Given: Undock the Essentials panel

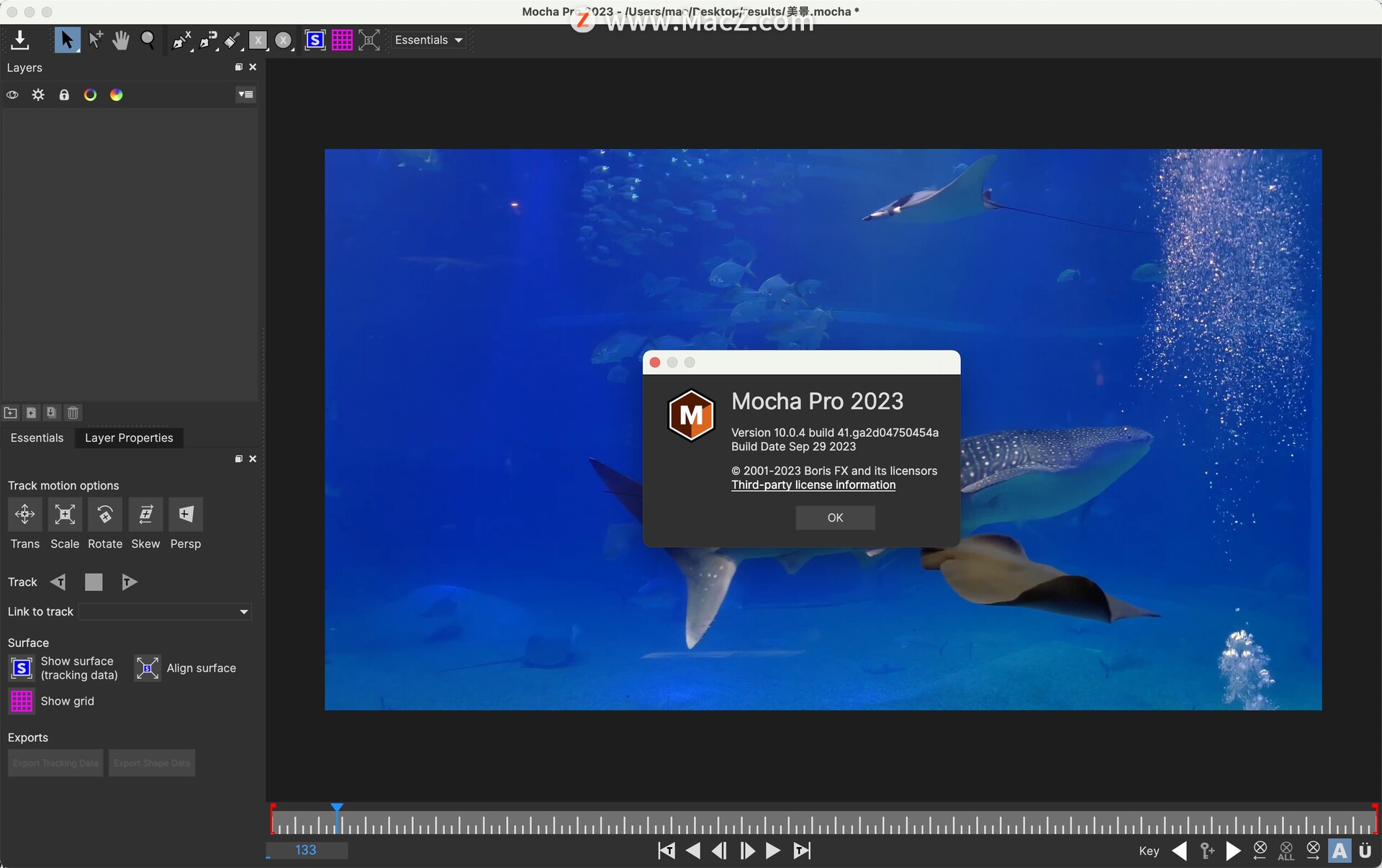Looking at the screenshot, I should pos(239,459).
